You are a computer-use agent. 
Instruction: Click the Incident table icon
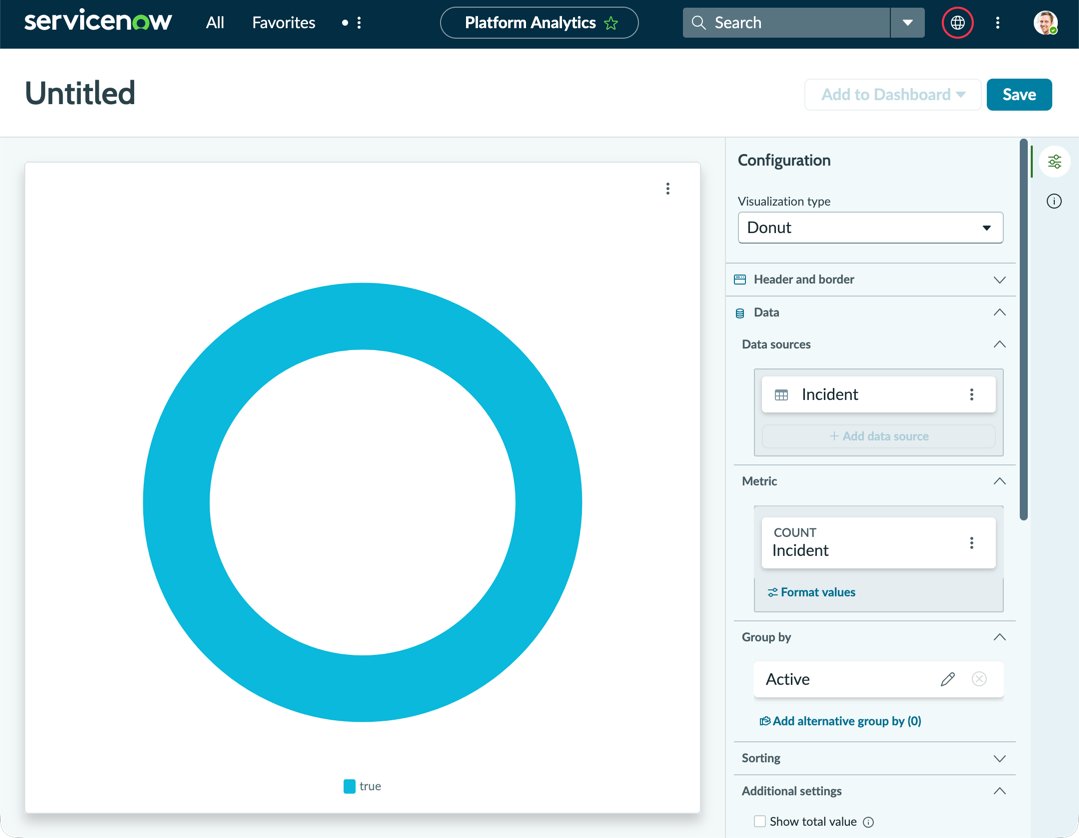(782, 395)
